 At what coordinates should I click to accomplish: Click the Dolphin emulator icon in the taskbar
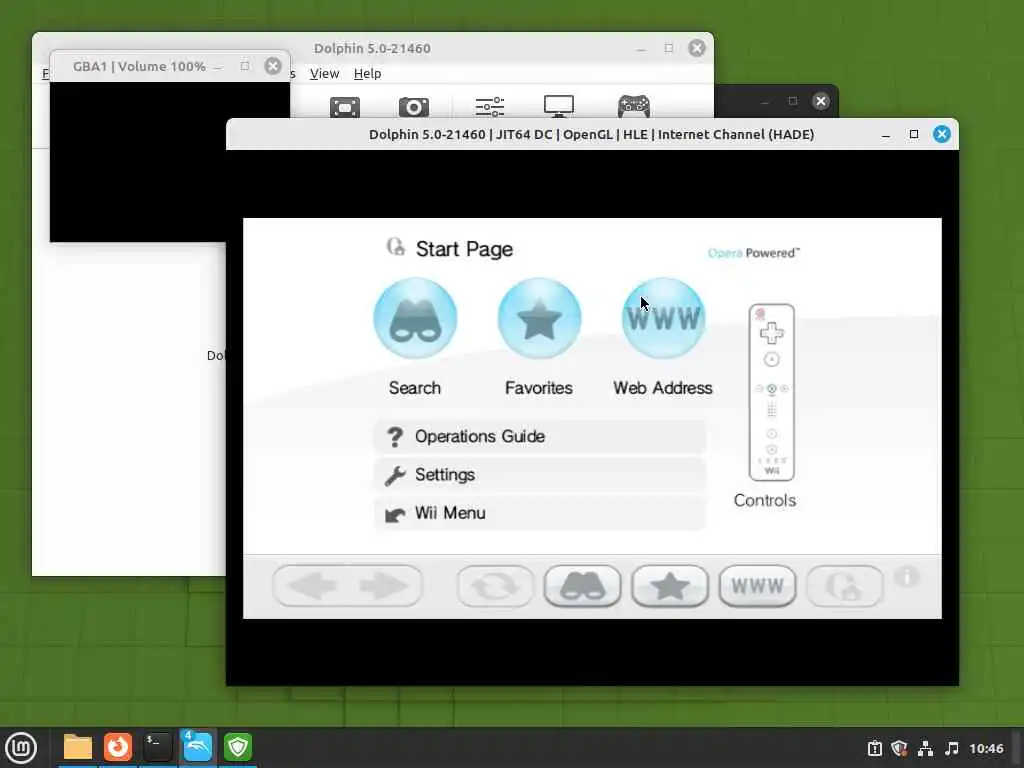click(x=197, y=747)
